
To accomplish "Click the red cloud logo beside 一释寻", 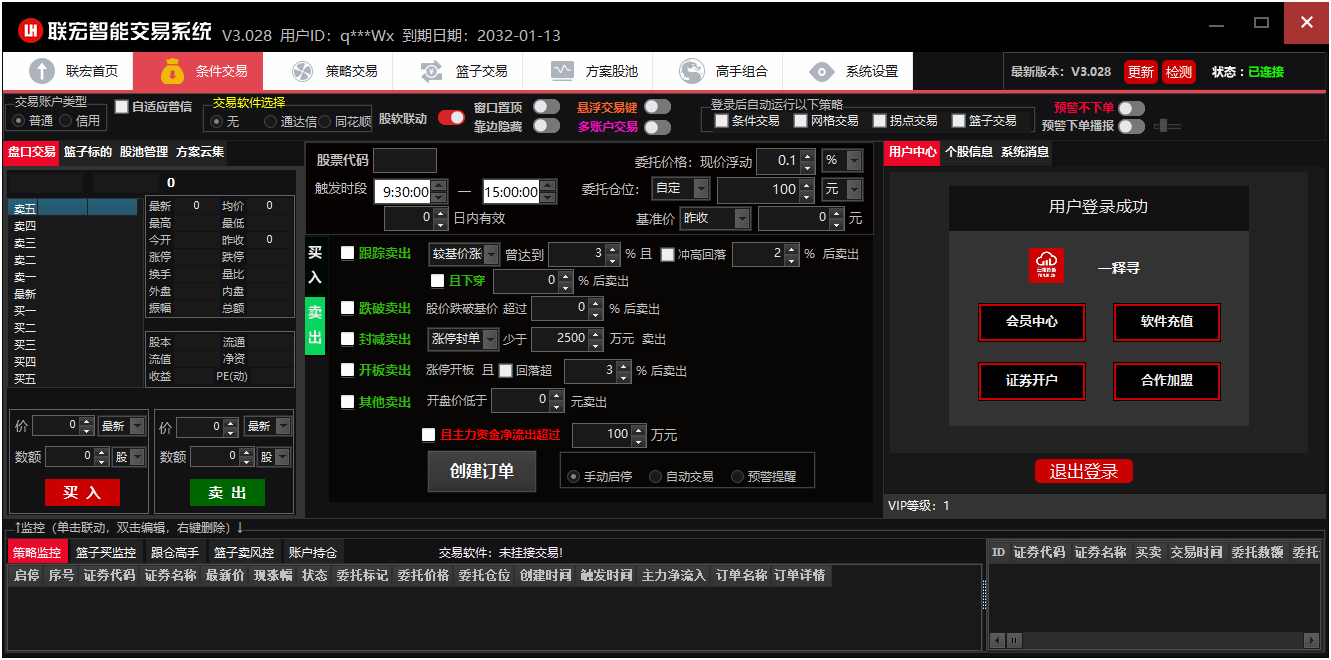I will point(1046,266).
